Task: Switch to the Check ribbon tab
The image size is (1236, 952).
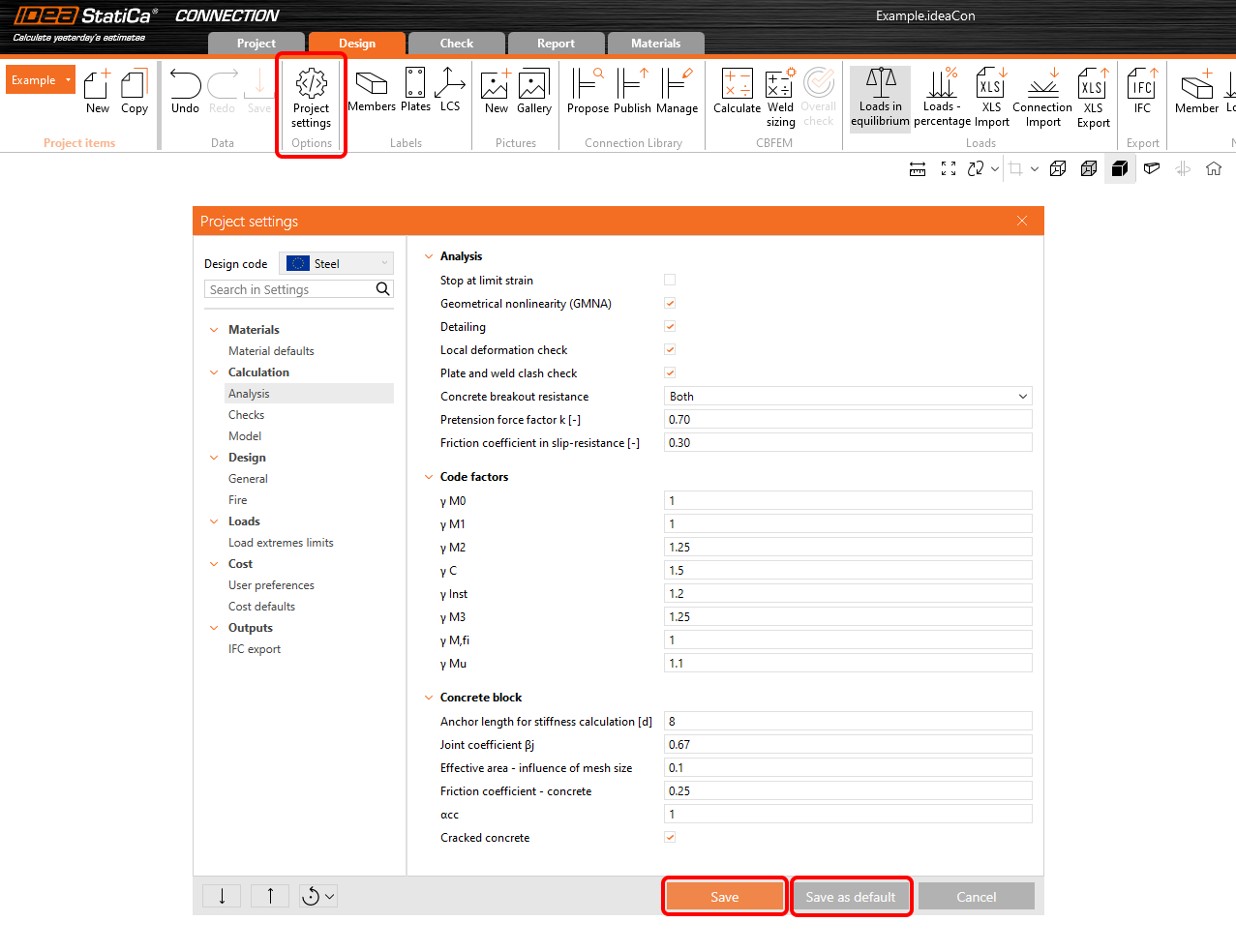Action: click(455, 43)
